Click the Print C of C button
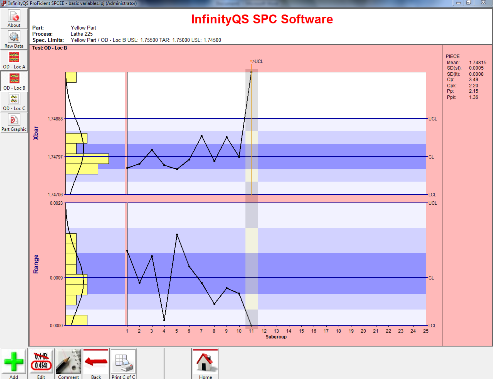The image size is (493, 379). [x=123, y=364]
